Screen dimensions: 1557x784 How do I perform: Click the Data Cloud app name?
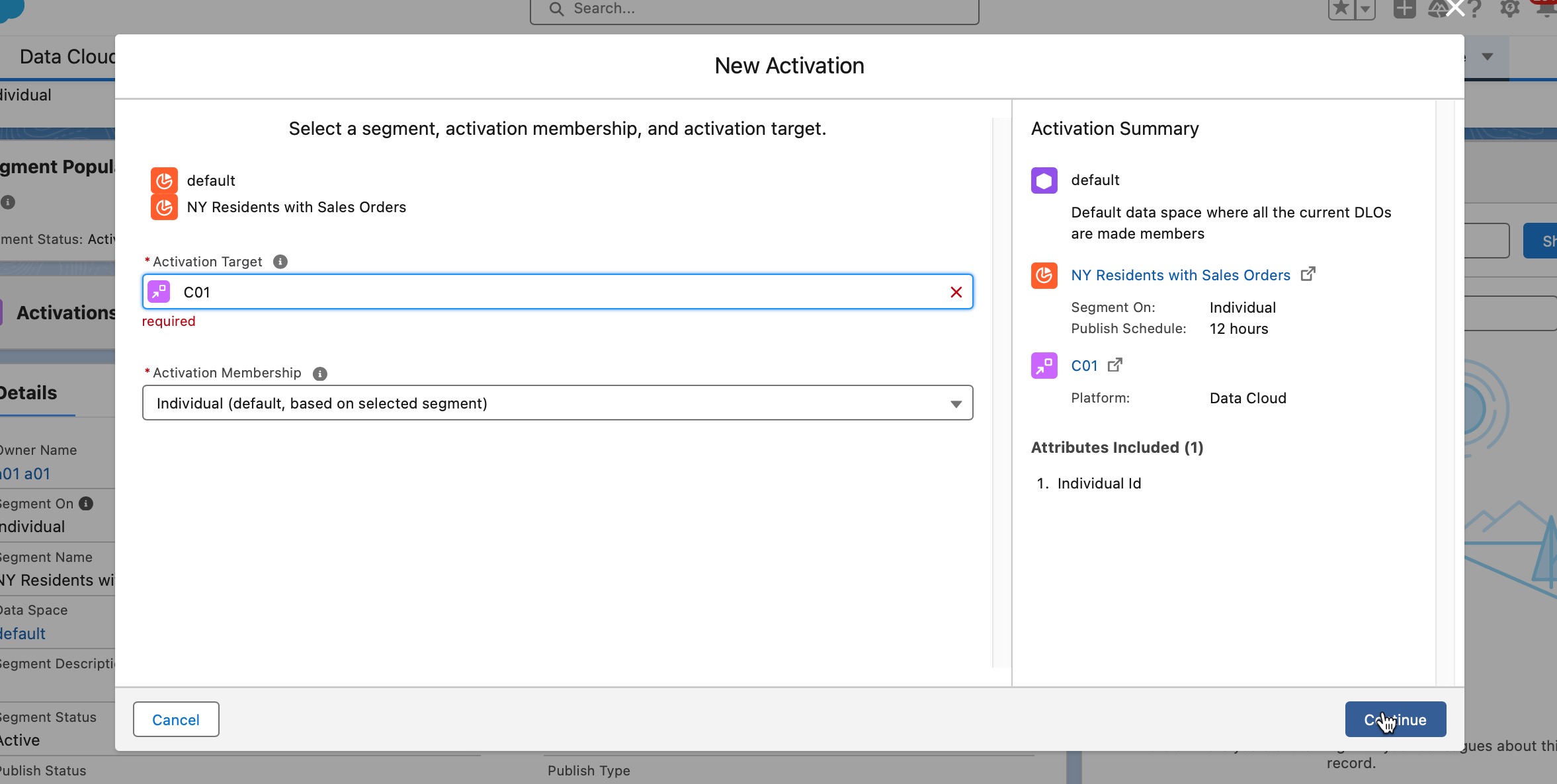(x=67, y=57)
